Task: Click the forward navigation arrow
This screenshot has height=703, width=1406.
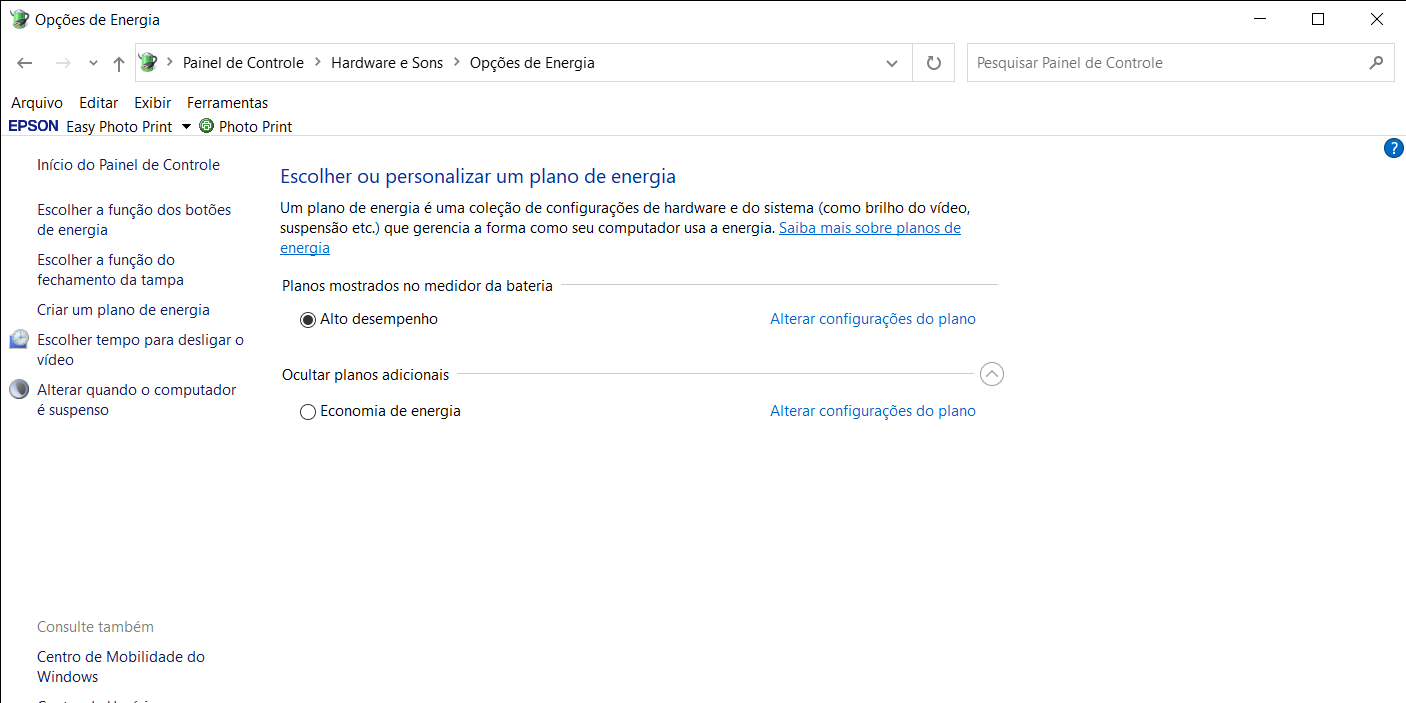Action: (62, 63)
